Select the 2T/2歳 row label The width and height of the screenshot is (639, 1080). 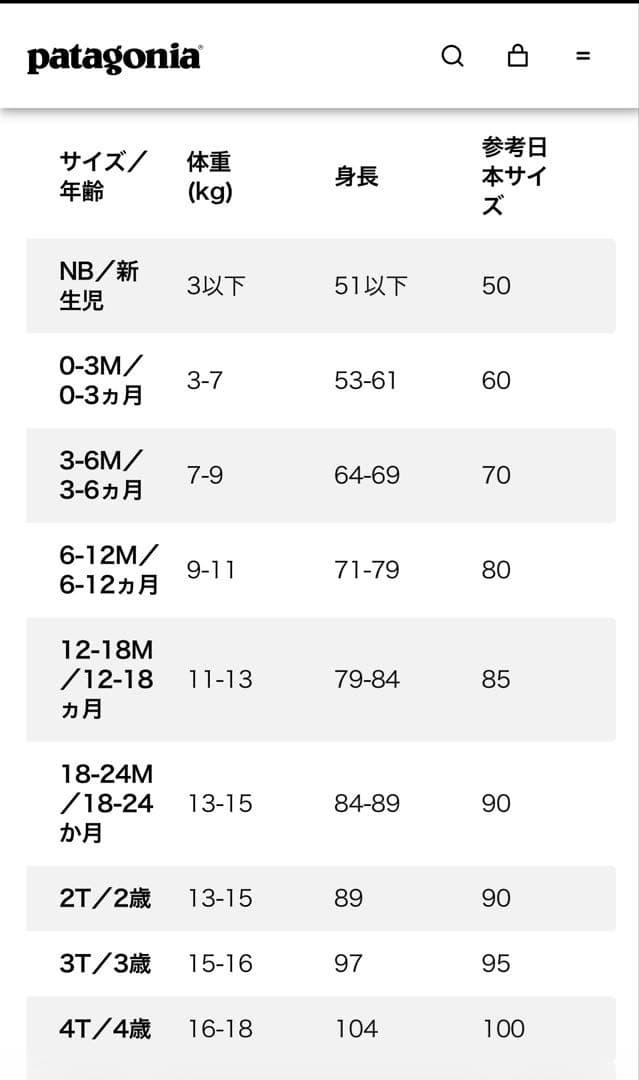(105, 898)
